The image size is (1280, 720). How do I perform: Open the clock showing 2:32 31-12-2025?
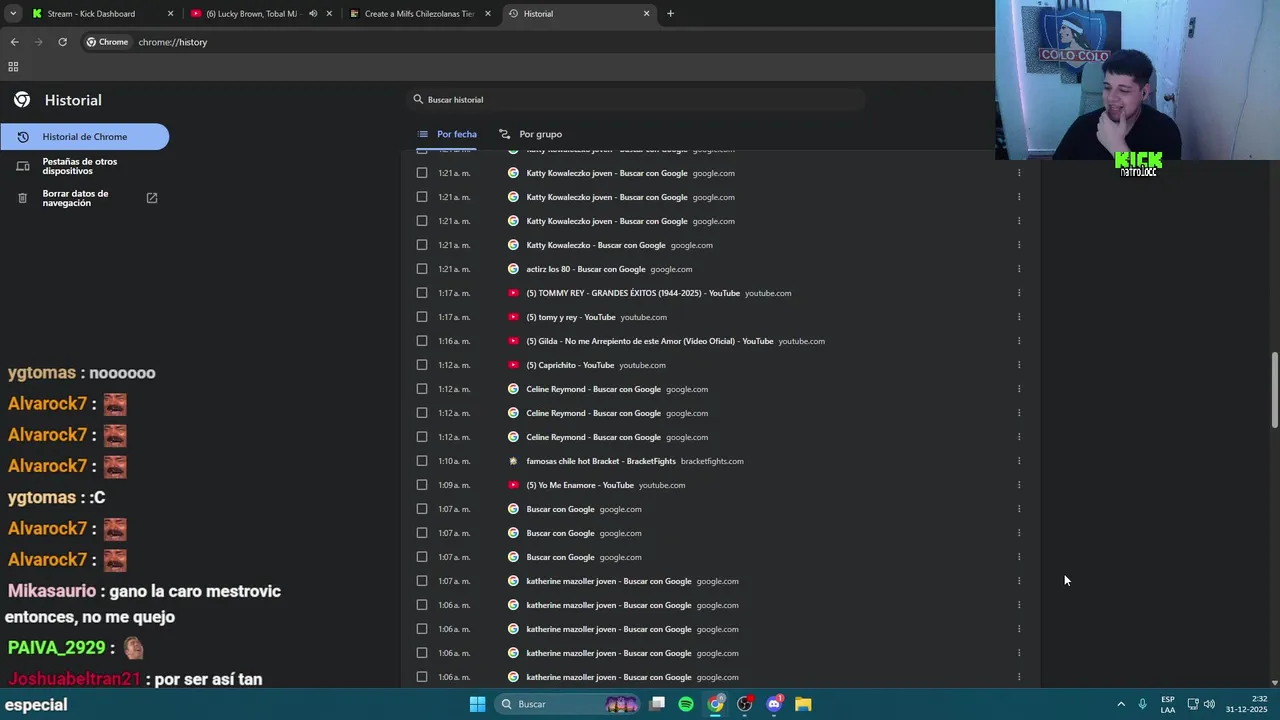[1246, 704]
